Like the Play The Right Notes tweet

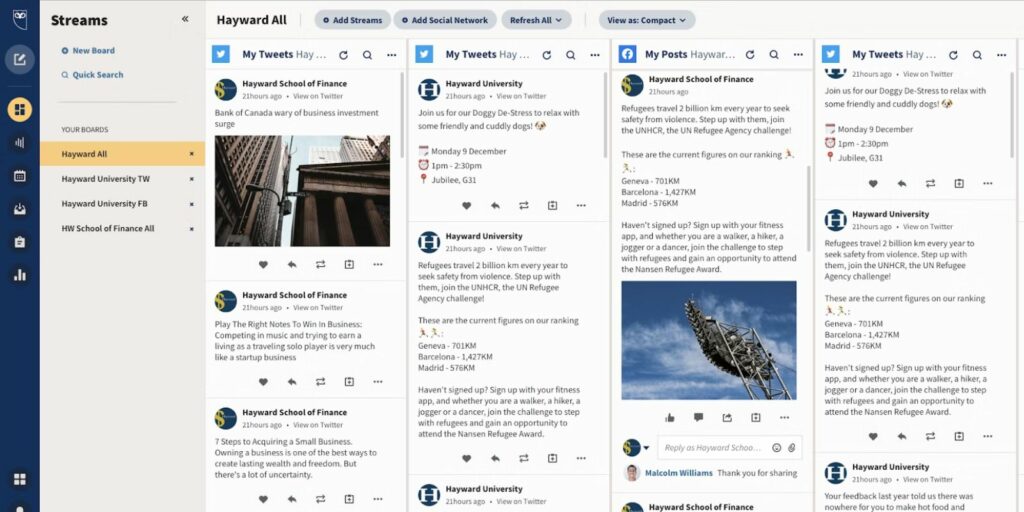pyautogui.click(x=263, y=381)
